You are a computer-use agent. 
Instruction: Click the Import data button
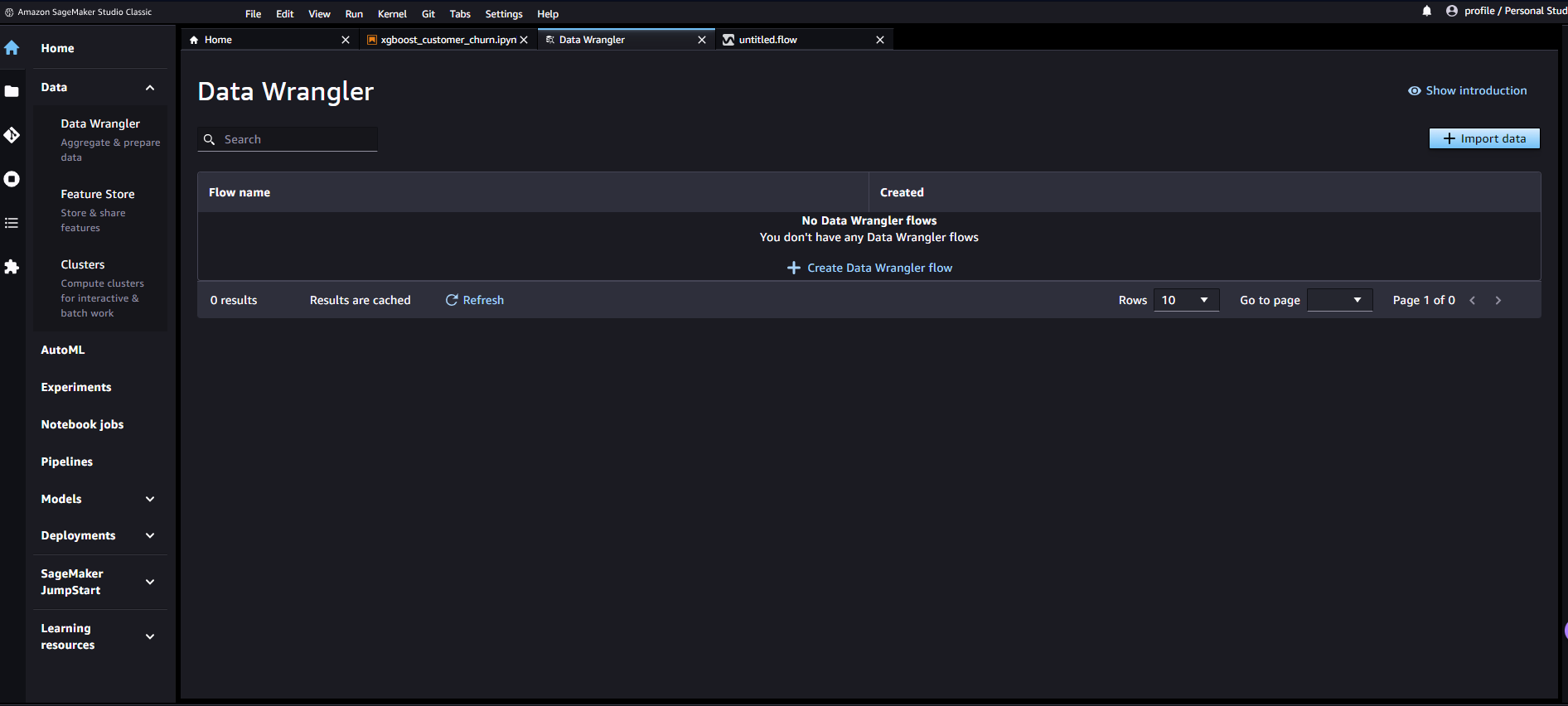coord(1484,138)
